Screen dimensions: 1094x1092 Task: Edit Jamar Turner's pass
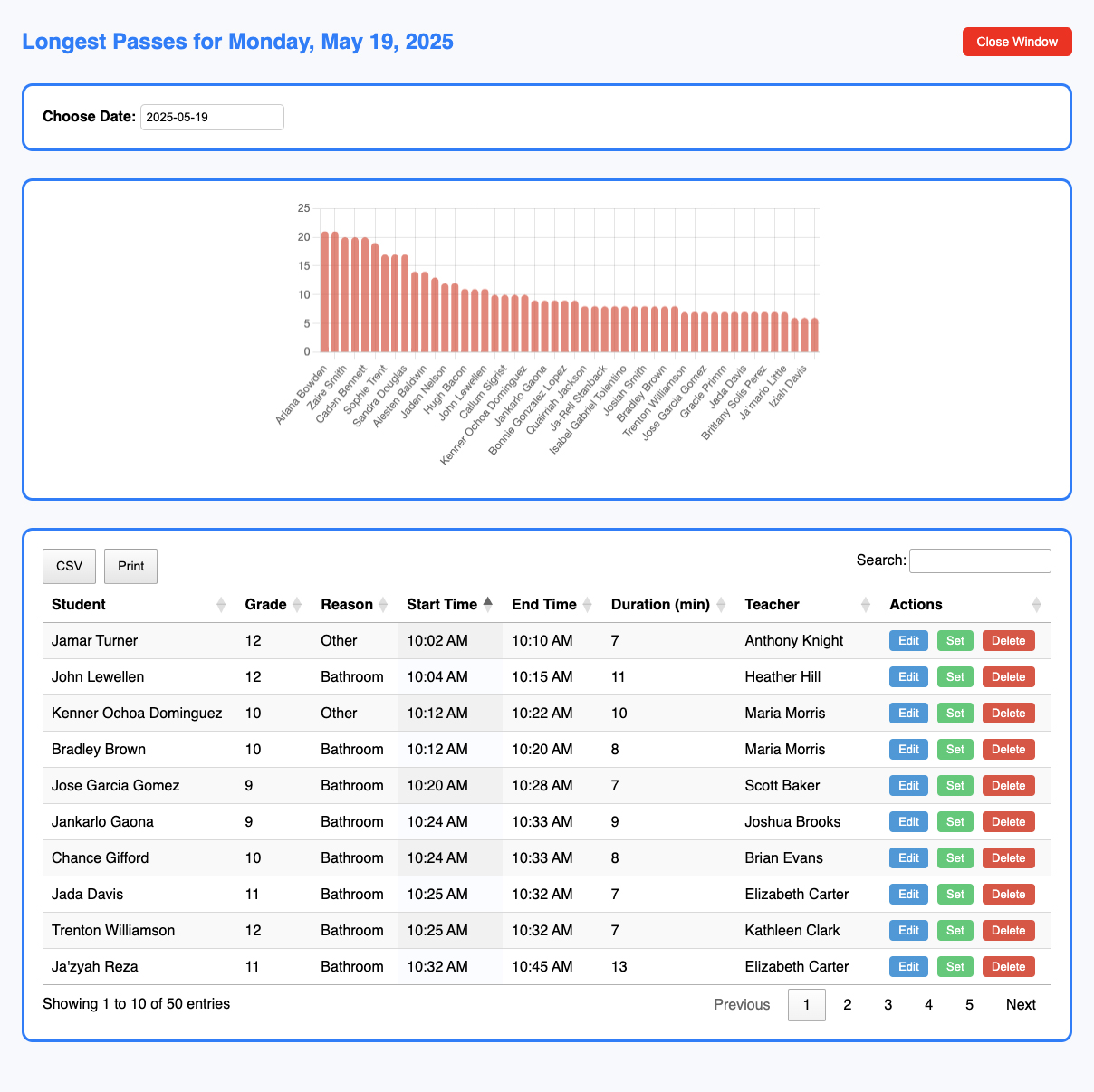(x=908, y=641)
